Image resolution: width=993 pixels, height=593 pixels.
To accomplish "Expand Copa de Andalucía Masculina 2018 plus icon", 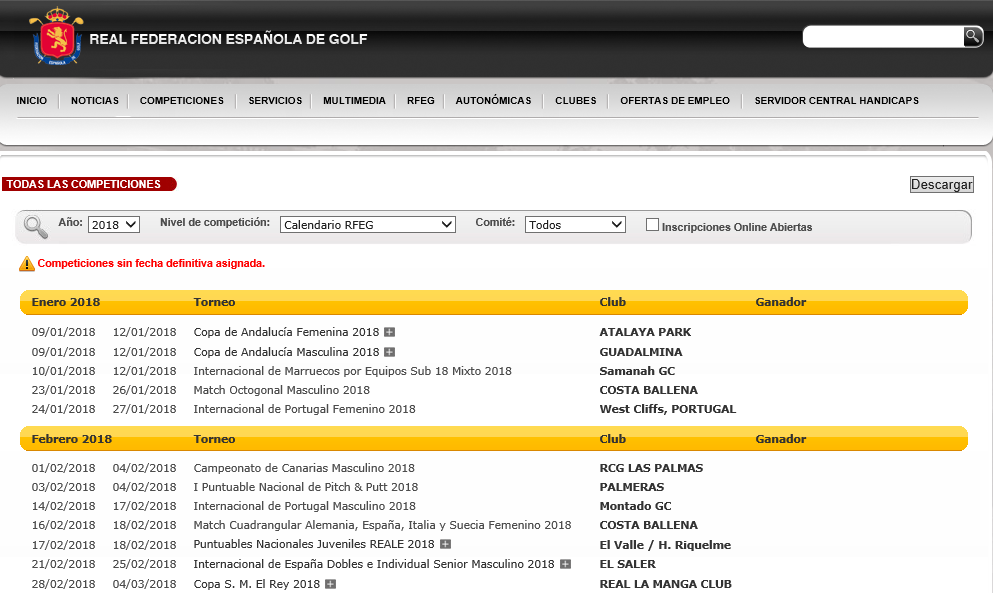I will (390, 352).
